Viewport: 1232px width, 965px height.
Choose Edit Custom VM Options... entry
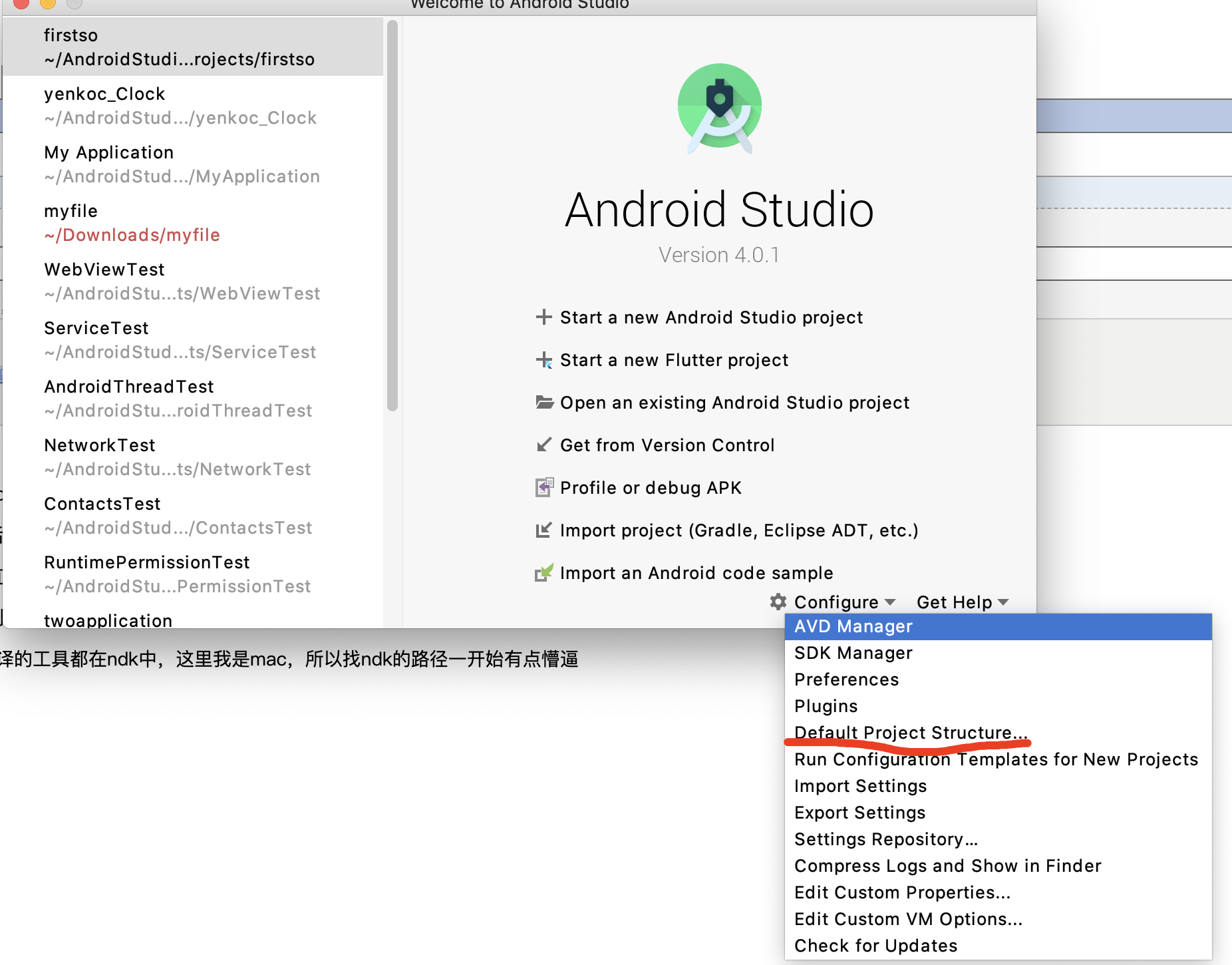tap(998, 920)
